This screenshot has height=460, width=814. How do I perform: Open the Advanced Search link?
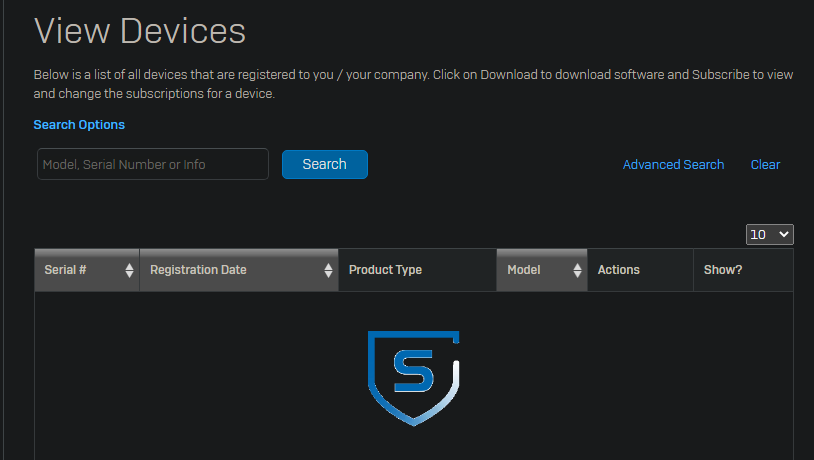click(x=673, y=165)
